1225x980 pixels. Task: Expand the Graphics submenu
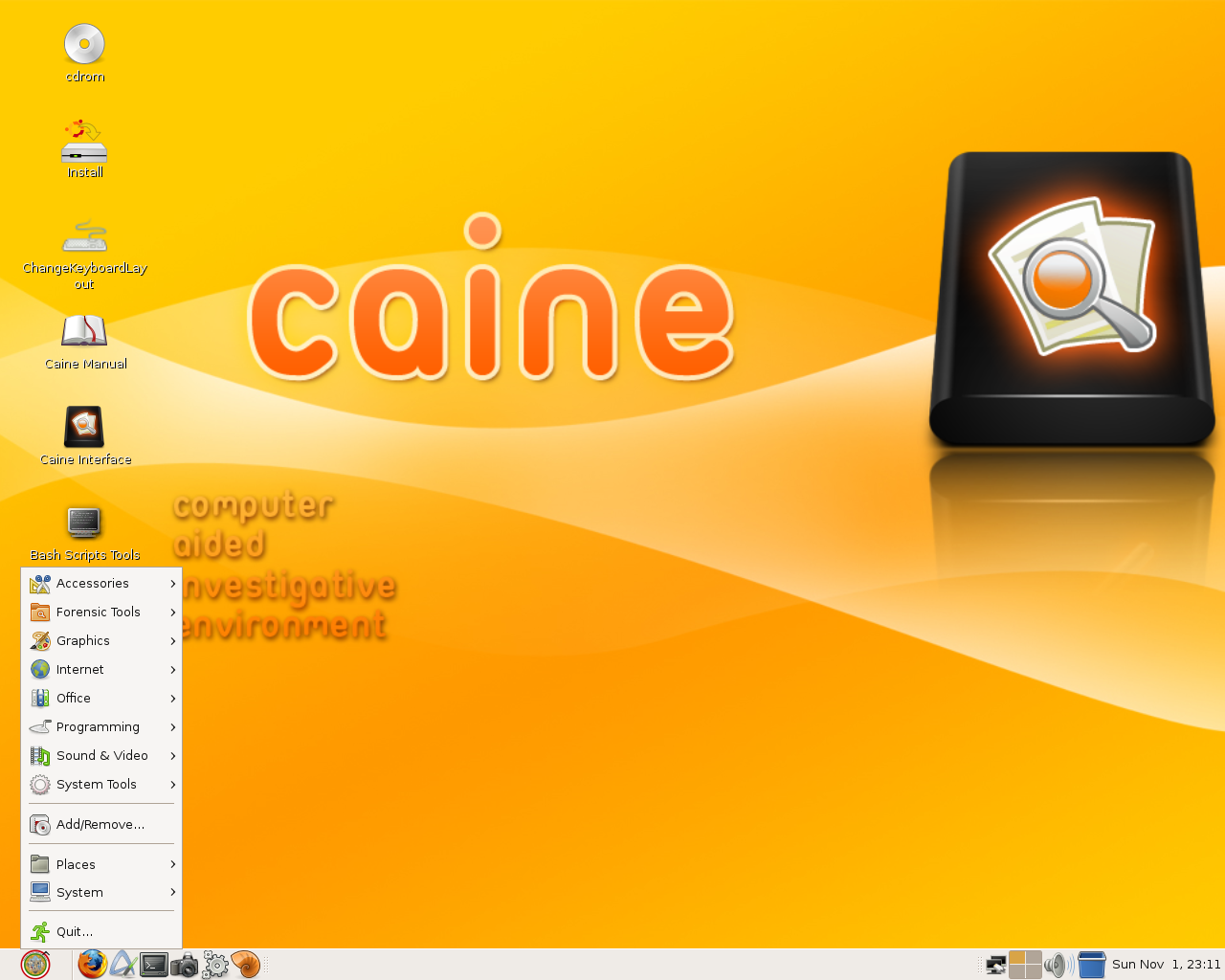(x=102, y=641)
